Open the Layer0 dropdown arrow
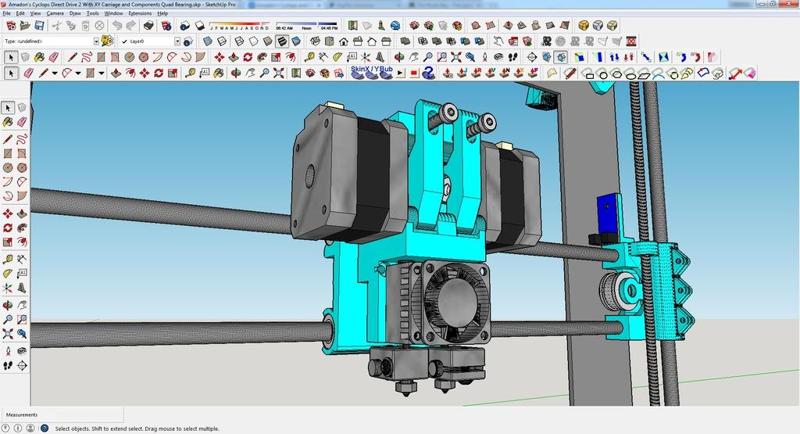The height and width of the screenshot is (434, 800). tap(177, 41)
